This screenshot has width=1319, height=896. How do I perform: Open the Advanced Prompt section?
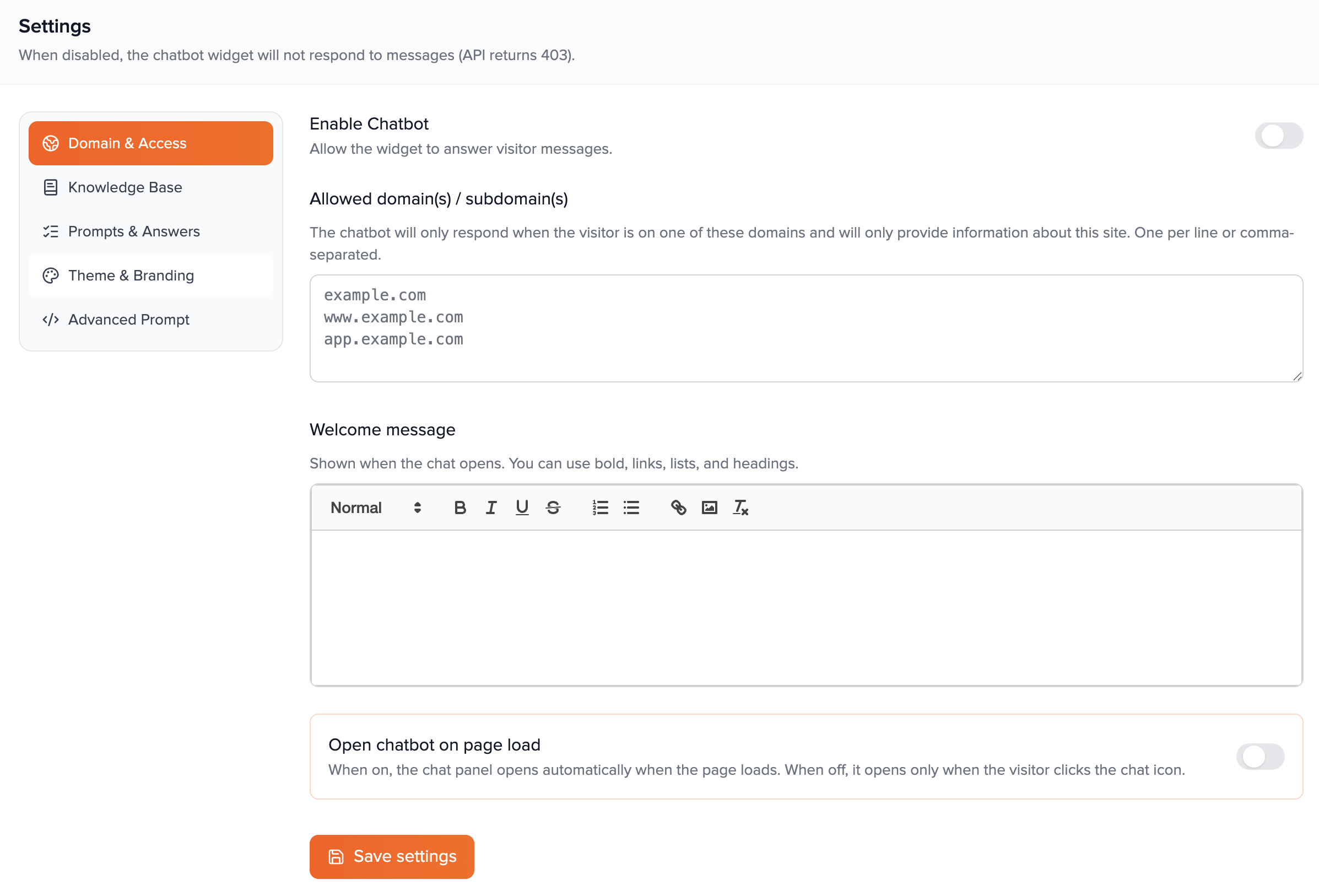click(129, 320)
